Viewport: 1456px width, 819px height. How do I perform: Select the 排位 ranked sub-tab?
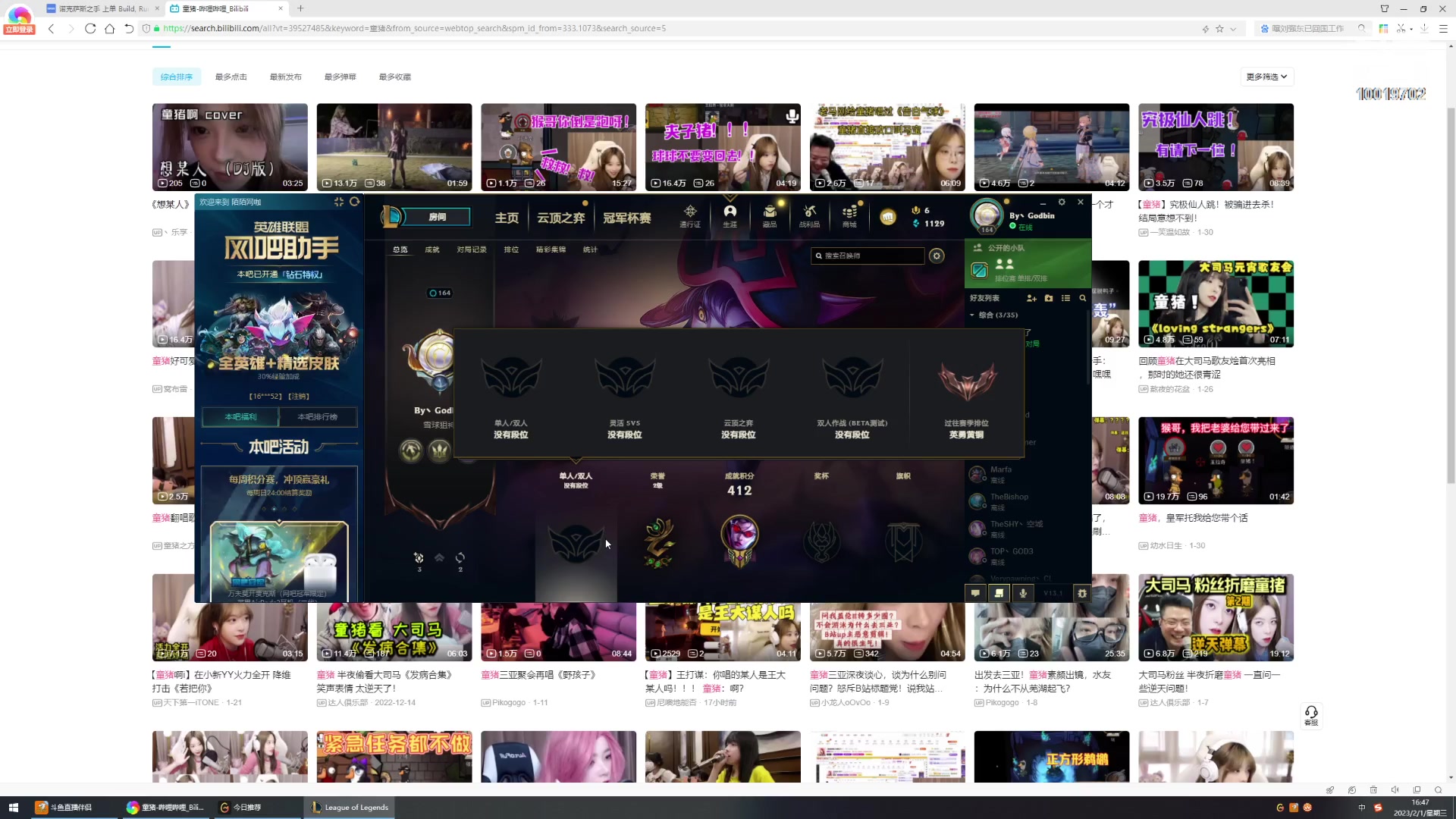pos(511,249)
